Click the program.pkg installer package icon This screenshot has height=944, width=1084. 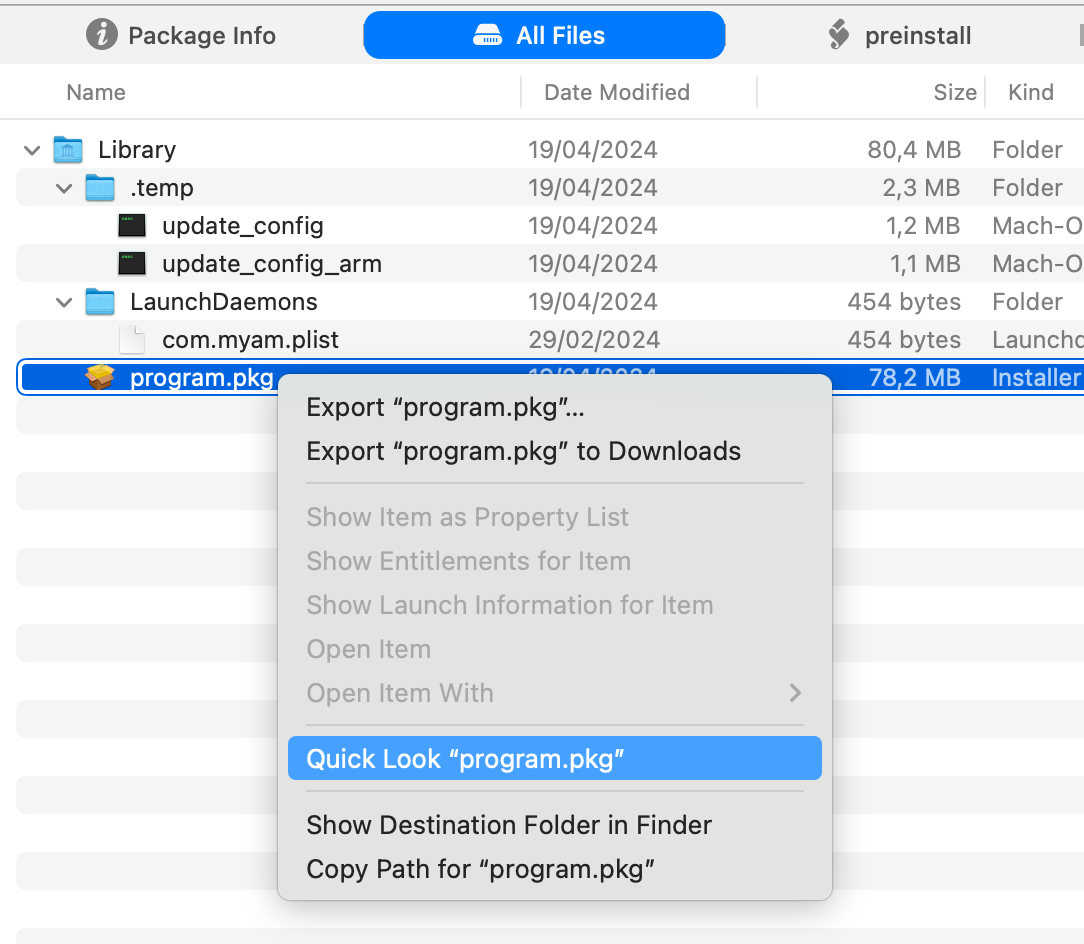pos(100,377)
